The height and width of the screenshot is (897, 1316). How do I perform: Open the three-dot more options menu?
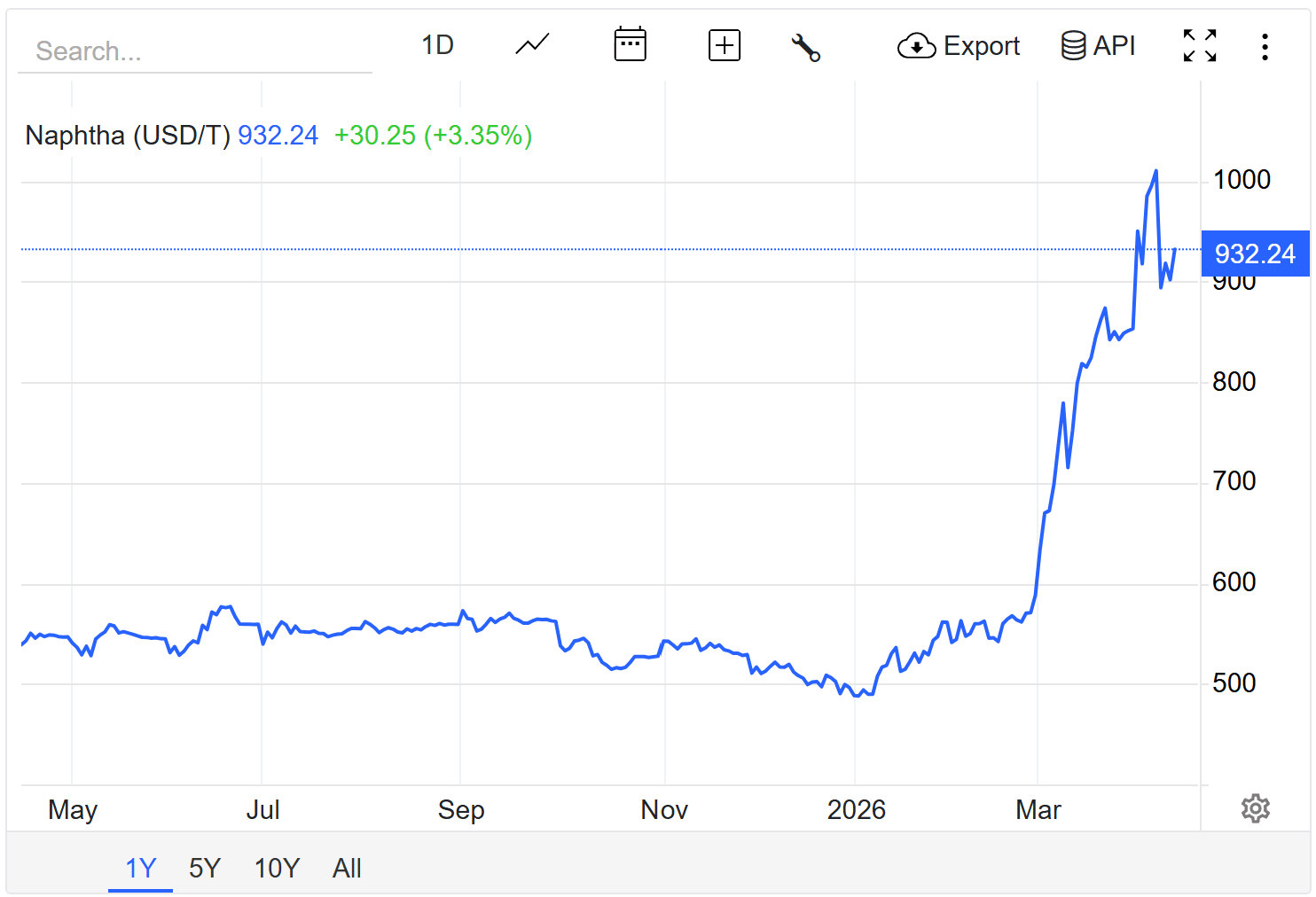[x=1265, y=47]
